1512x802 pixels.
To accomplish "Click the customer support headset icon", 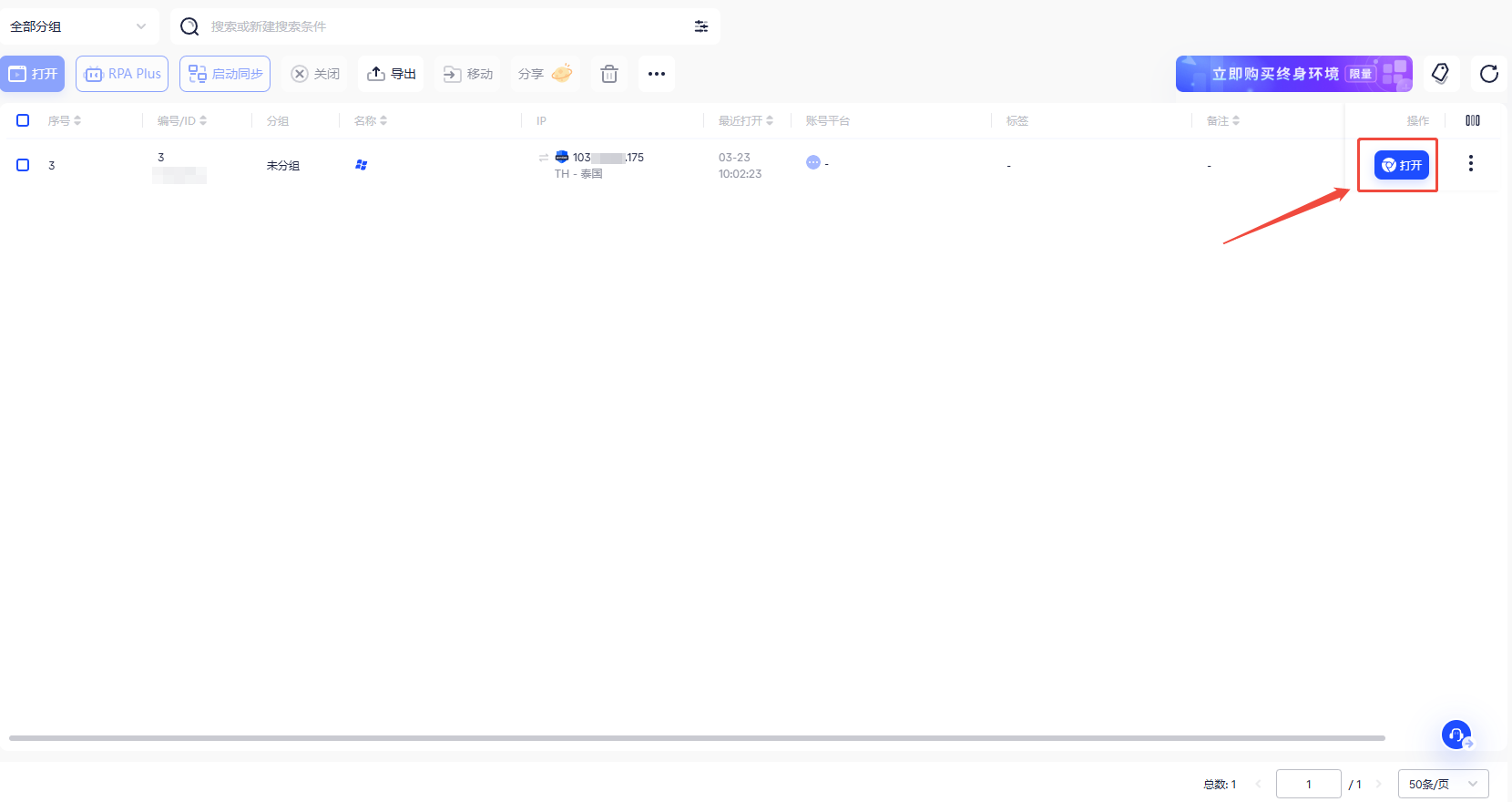I will tap(1456, 735).
